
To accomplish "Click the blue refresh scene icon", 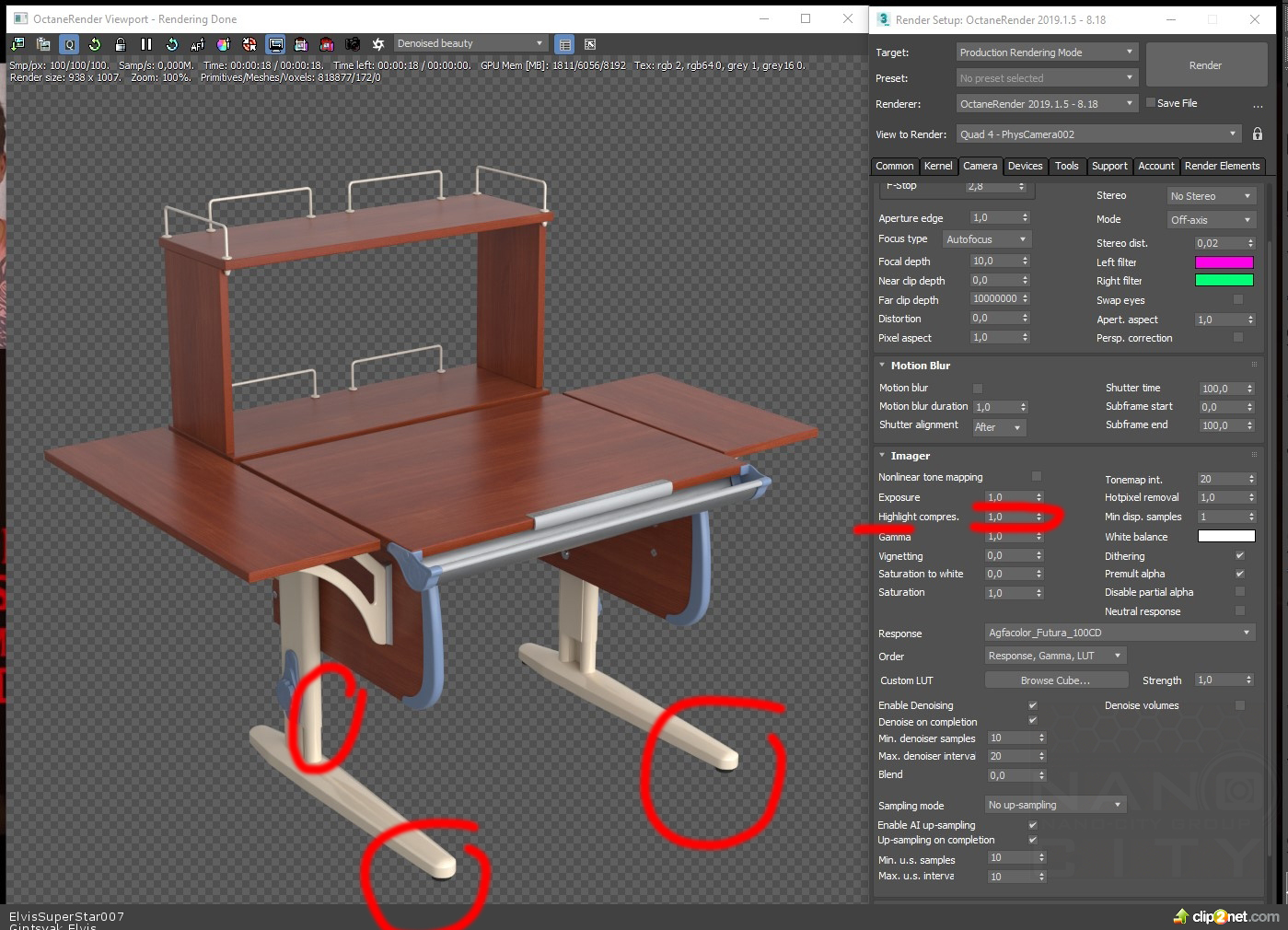I will (172, 44).
